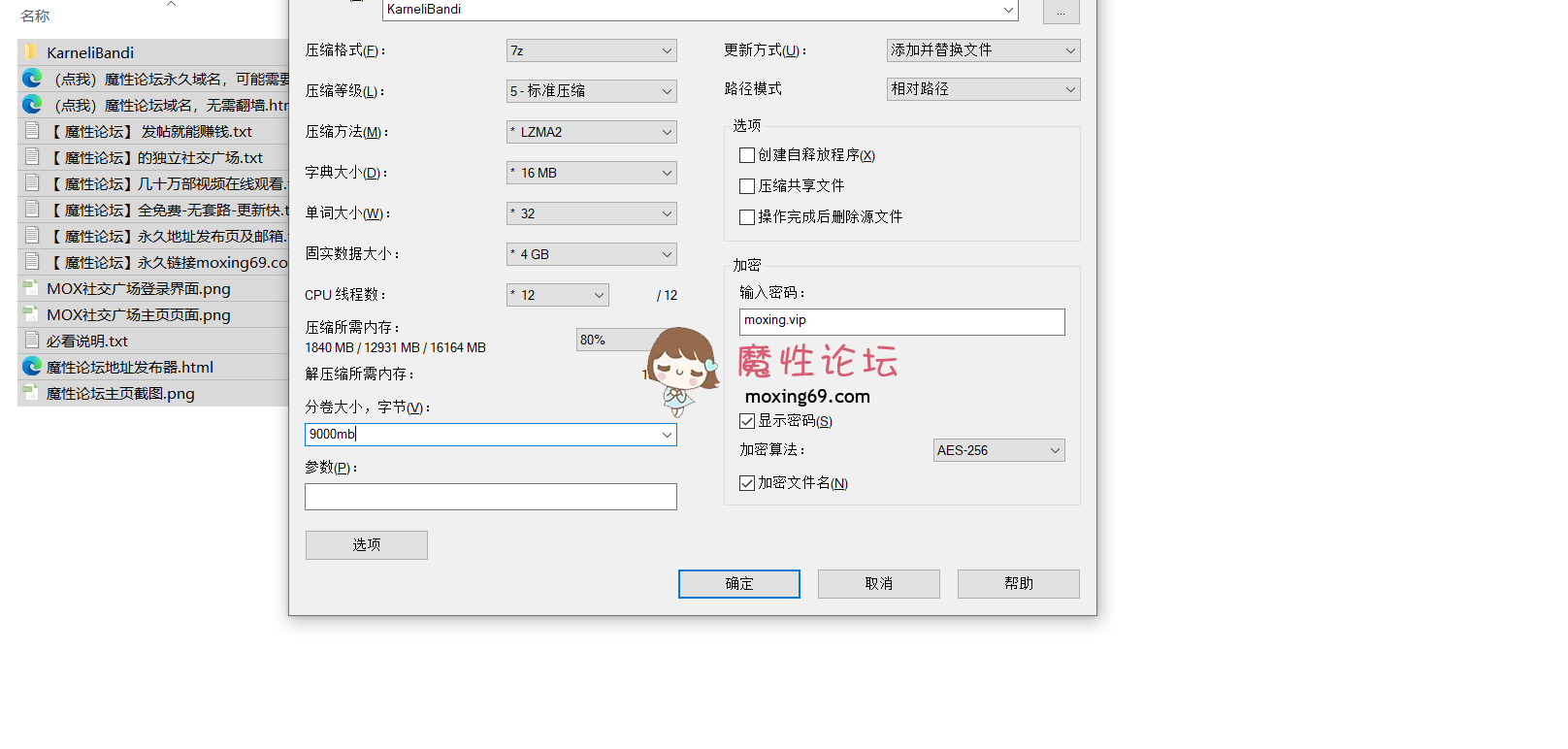Open 单词大小 dropdown showing 32
Image resolution: width=1568 pixels, height=749 pixels.
pos(591,213)
